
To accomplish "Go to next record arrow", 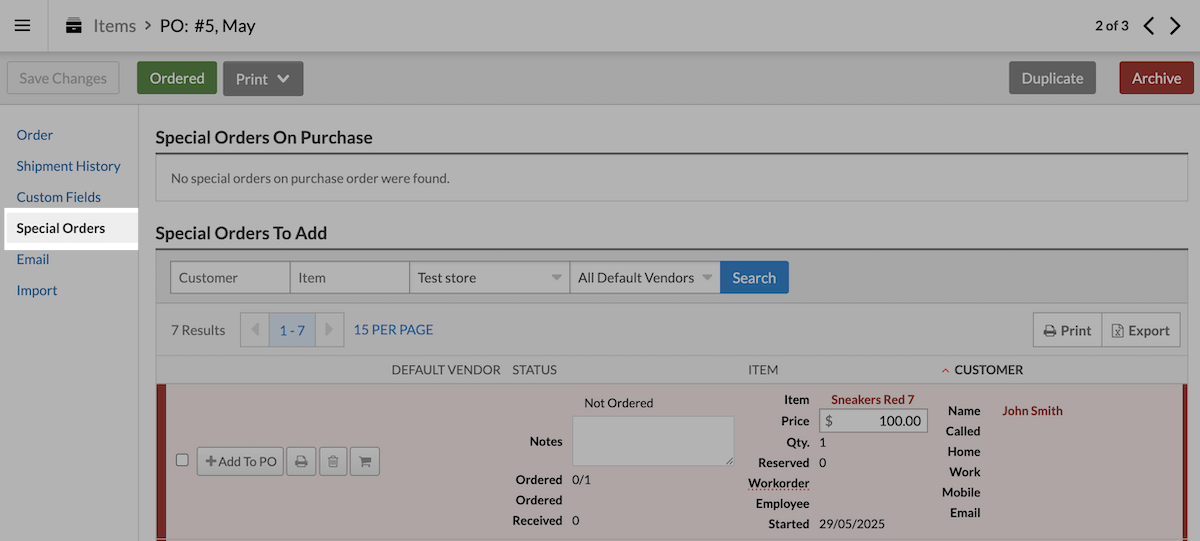I will [1176, 26].
